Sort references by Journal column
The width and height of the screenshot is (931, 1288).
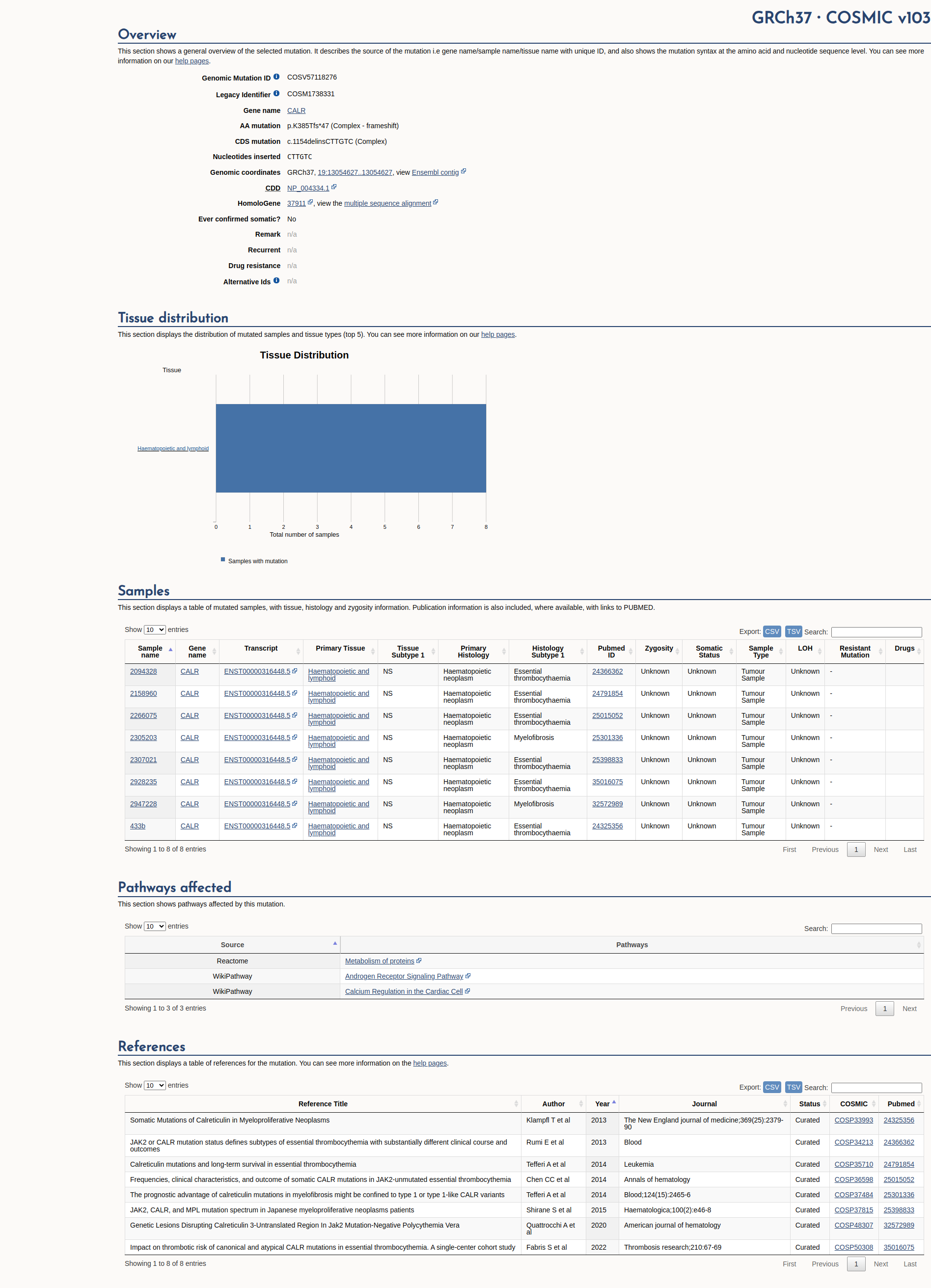coord(704,1104)
